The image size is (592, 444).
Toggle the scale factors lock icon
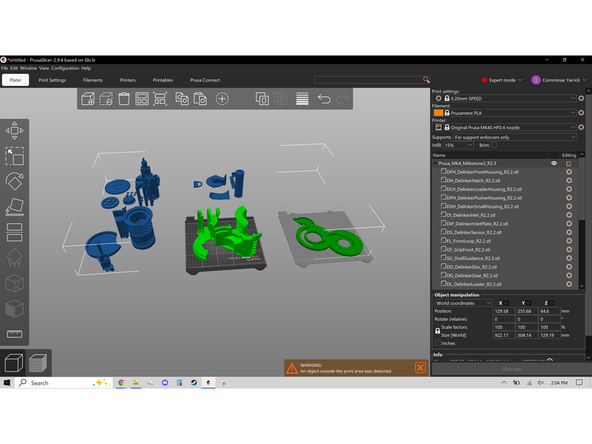click(x=437, y=331)
